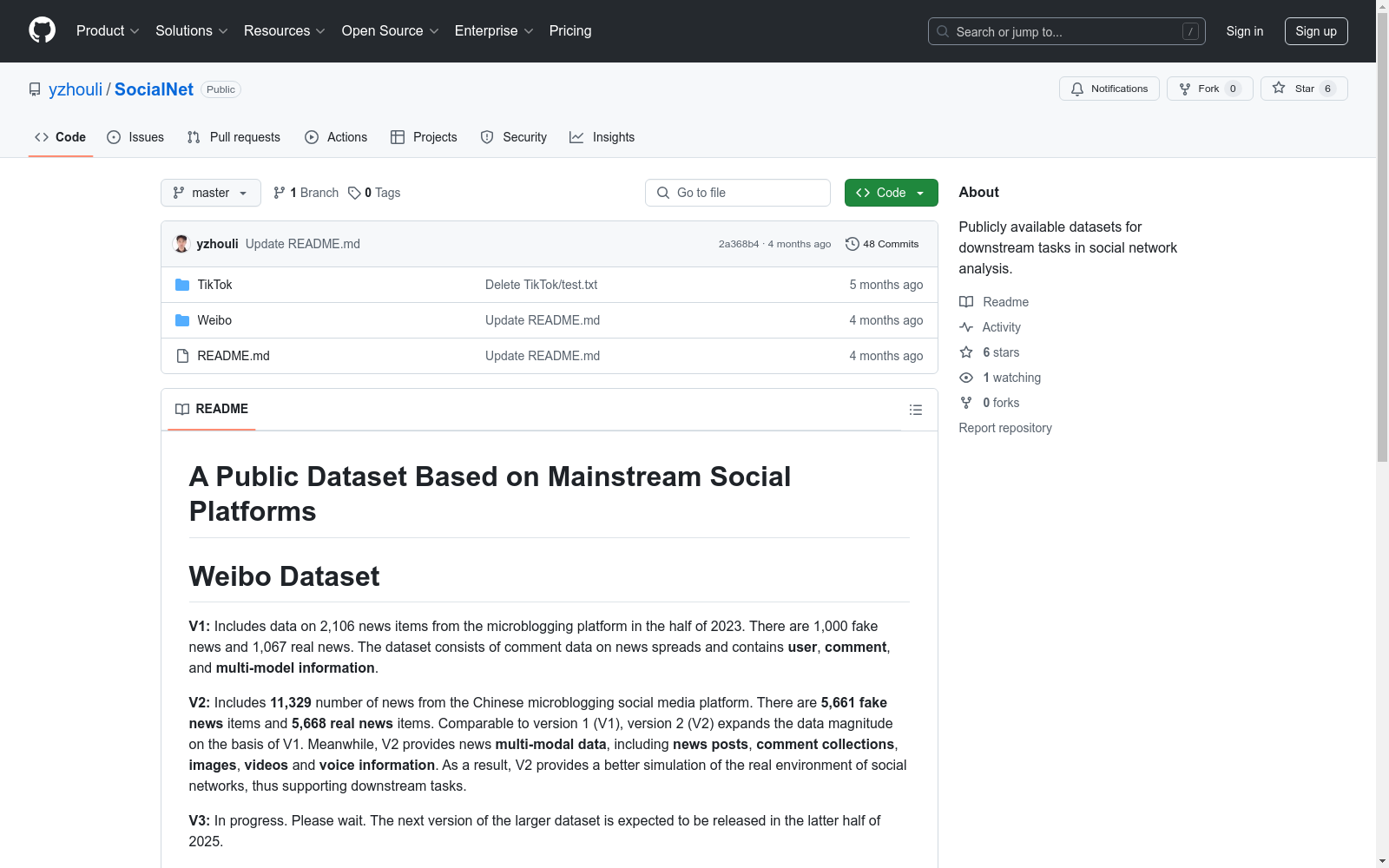Expand the Solutions menu
1389x868 pixels.
[x=192, y=30]
